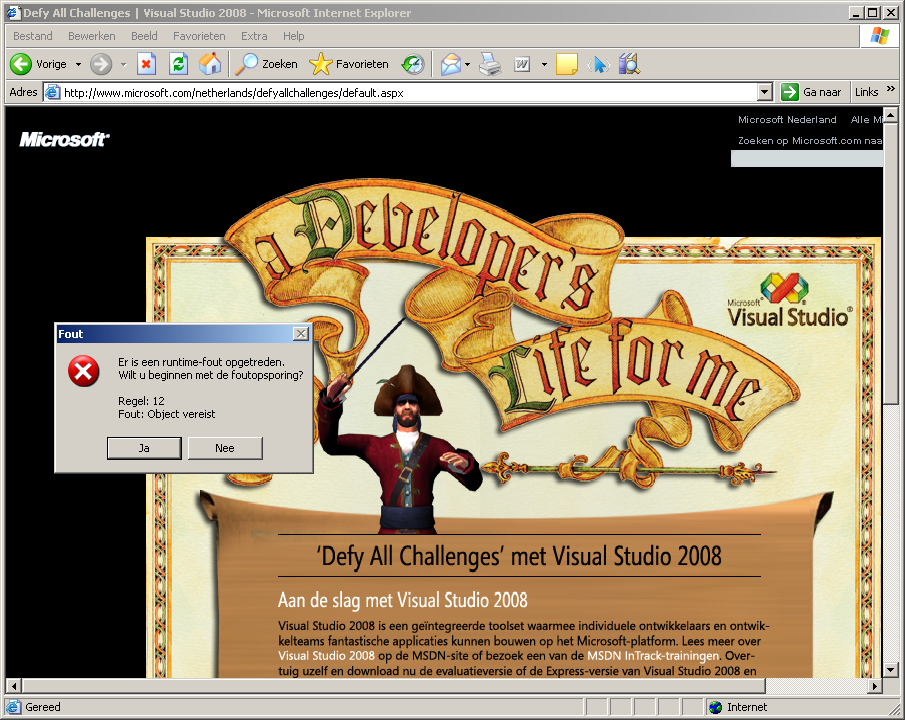Open the Vorige history dropdown arrow
Viewport: 905px width, 720px height.
[x=78, y=64]
